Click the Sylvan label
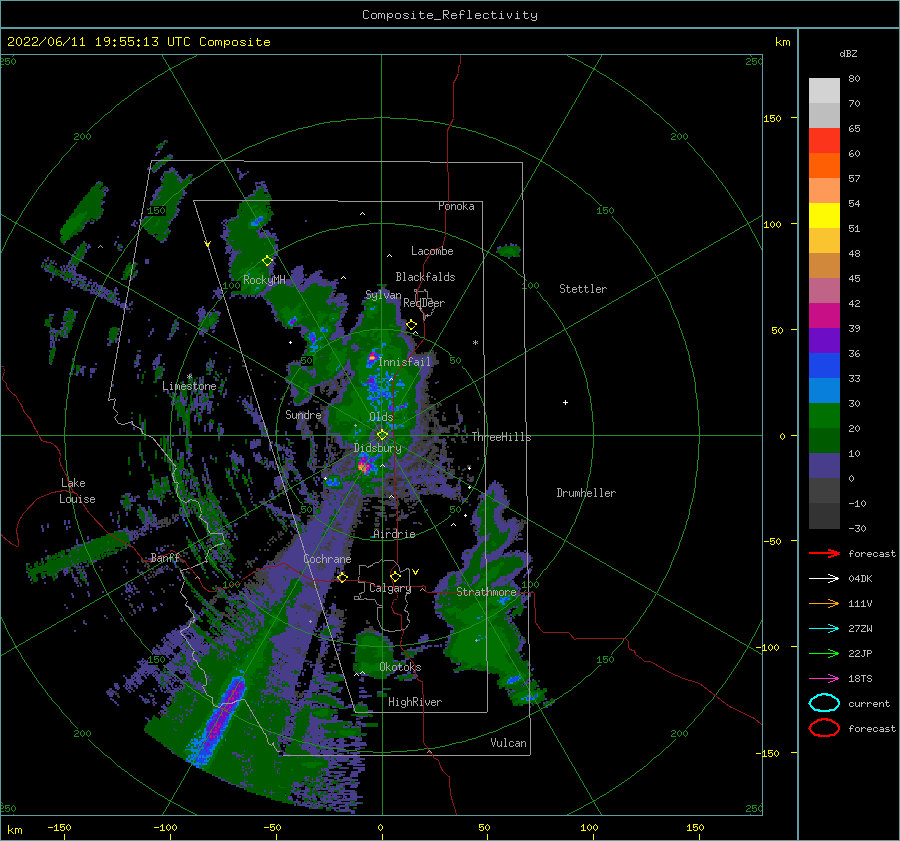The width and height of the screenshot is (900, 841). (x=383, y=295)
